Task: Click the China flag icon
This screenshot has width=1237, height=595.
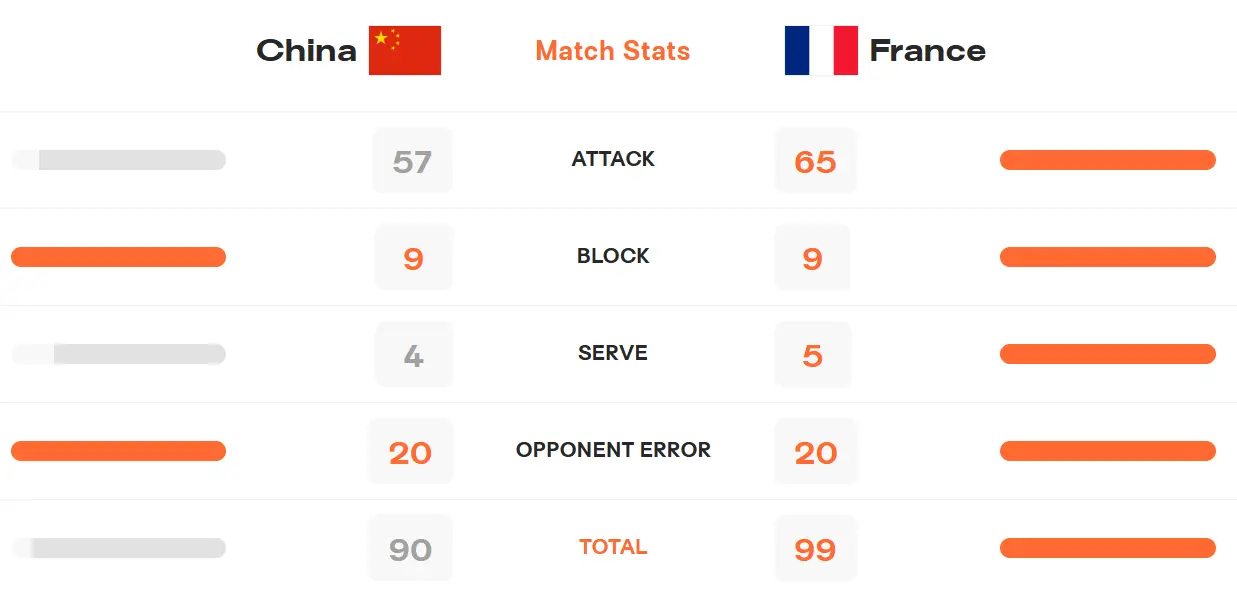Action: point(404,51)
